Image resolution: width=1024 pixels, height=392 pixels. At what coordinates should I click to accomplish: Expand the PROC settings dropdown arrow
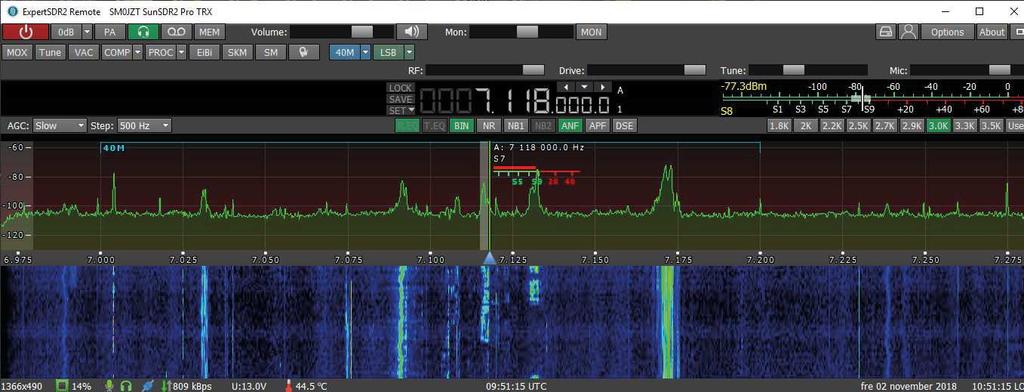pos(182,52)
